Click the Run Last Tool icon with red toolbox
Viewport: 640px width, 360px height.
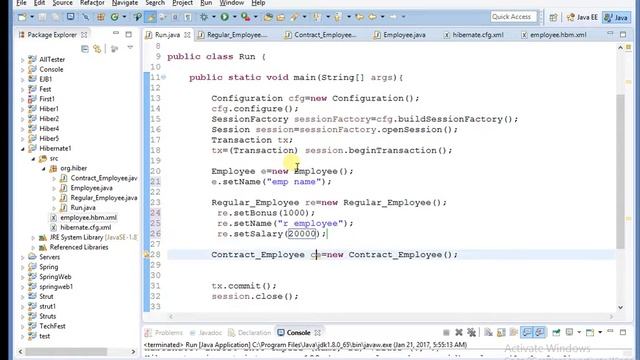click(245, 17)
